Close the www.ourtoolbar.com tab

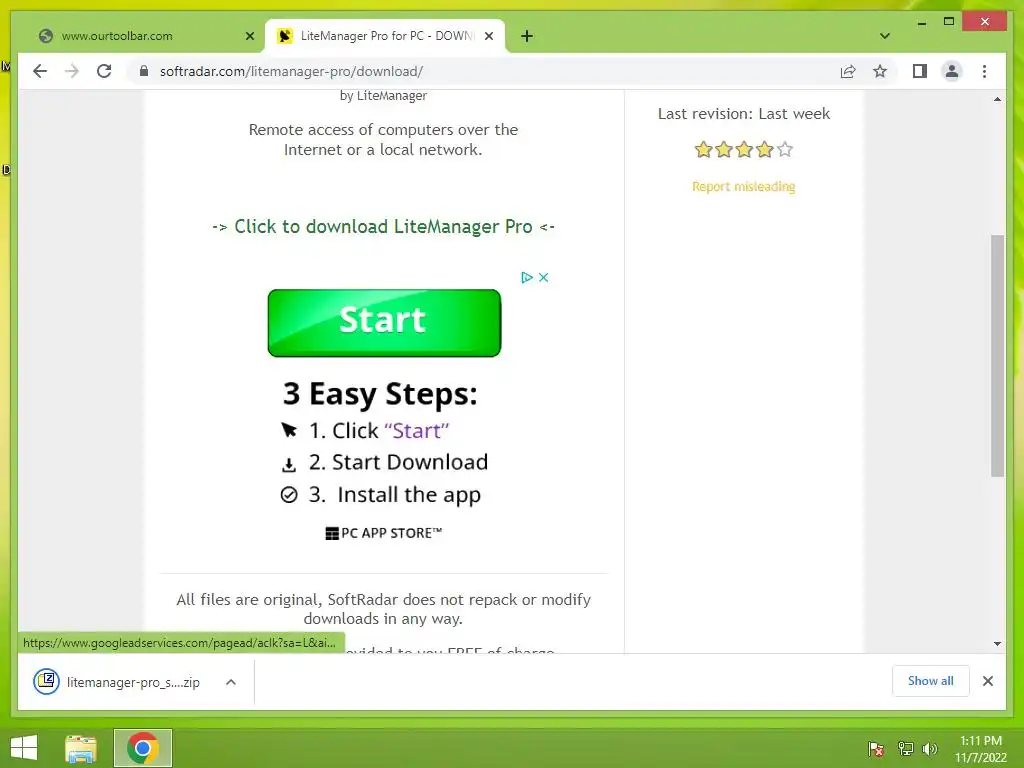tap(249, 36)
